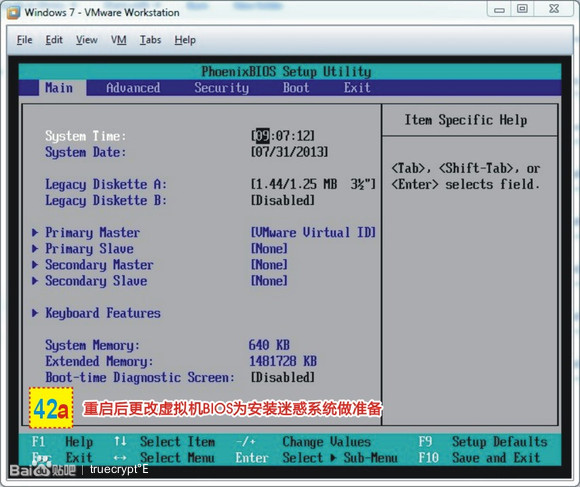The width and height of the screenshot is (580, 487).
Task: Click the Secondary Slave label
Action: 96,281
